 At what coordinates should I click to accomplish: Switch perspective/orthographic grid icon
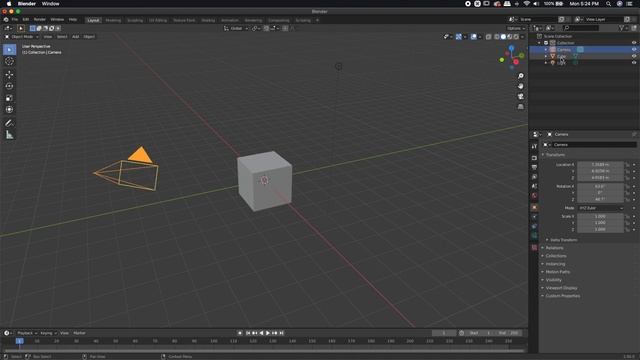tap(520, 107)
